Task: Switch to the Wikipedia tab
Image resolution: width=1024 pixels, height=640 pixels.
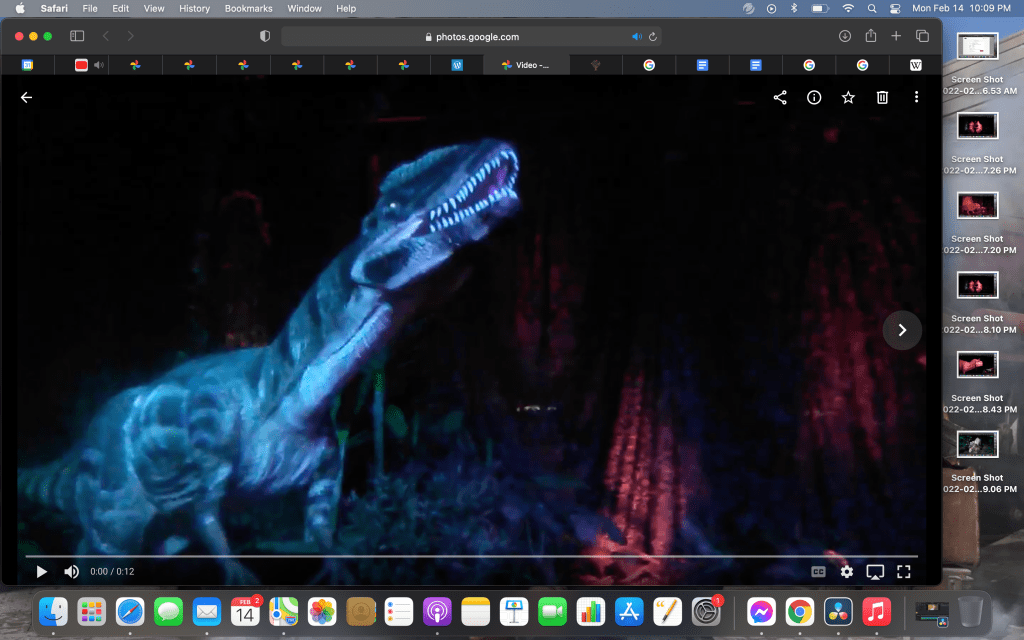Action: 916,65
